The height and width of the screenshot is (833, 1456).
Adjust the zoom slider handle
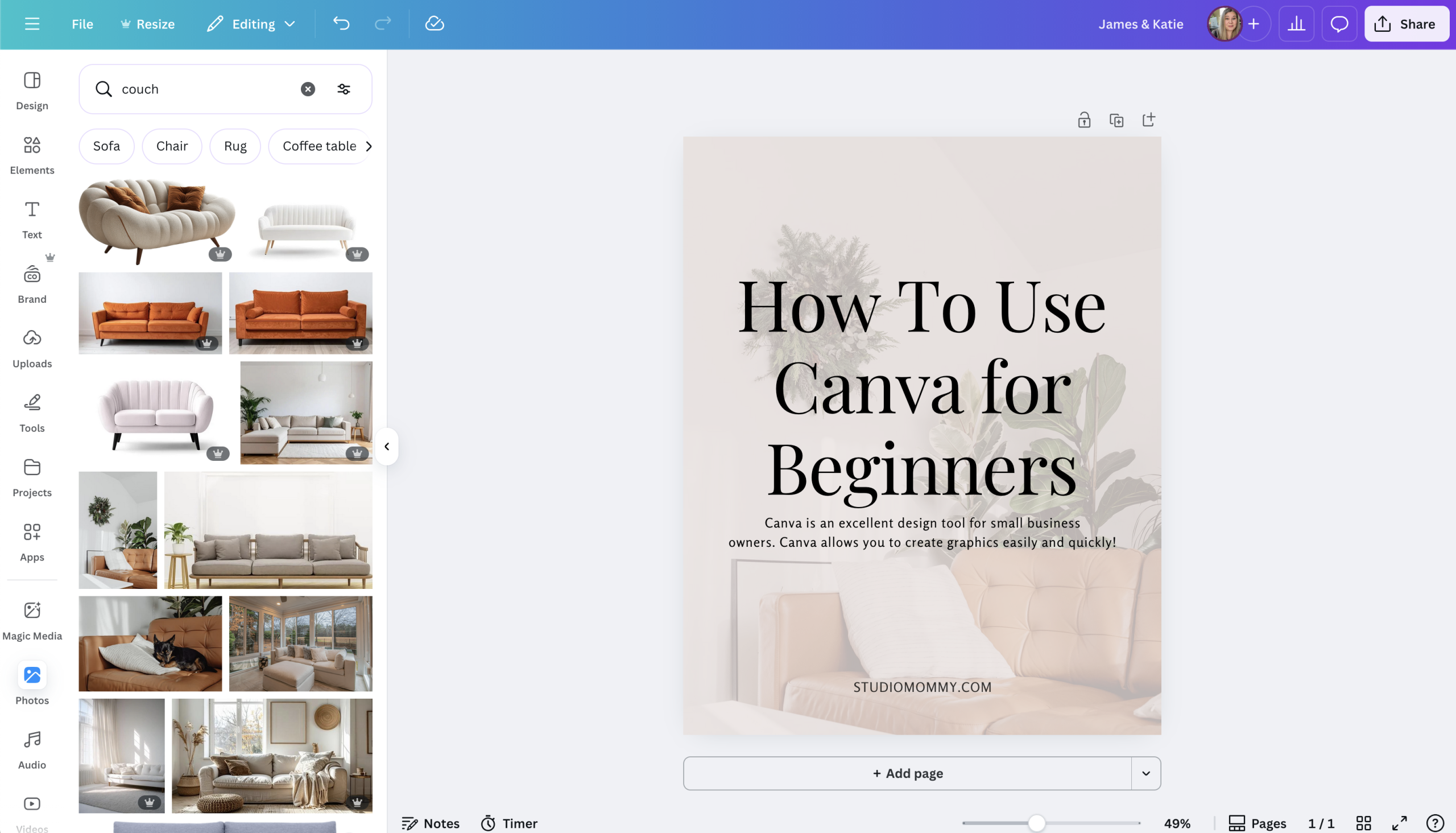point(1037,823)
